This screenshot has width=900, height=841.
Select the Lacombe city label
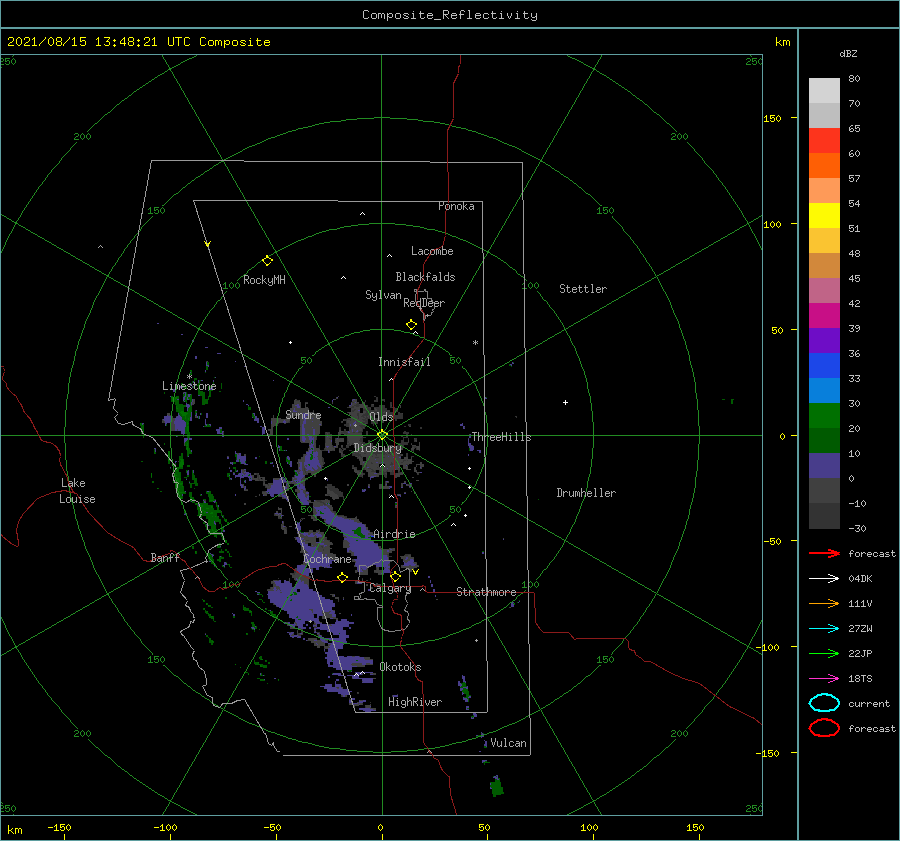tap(432, 251)
